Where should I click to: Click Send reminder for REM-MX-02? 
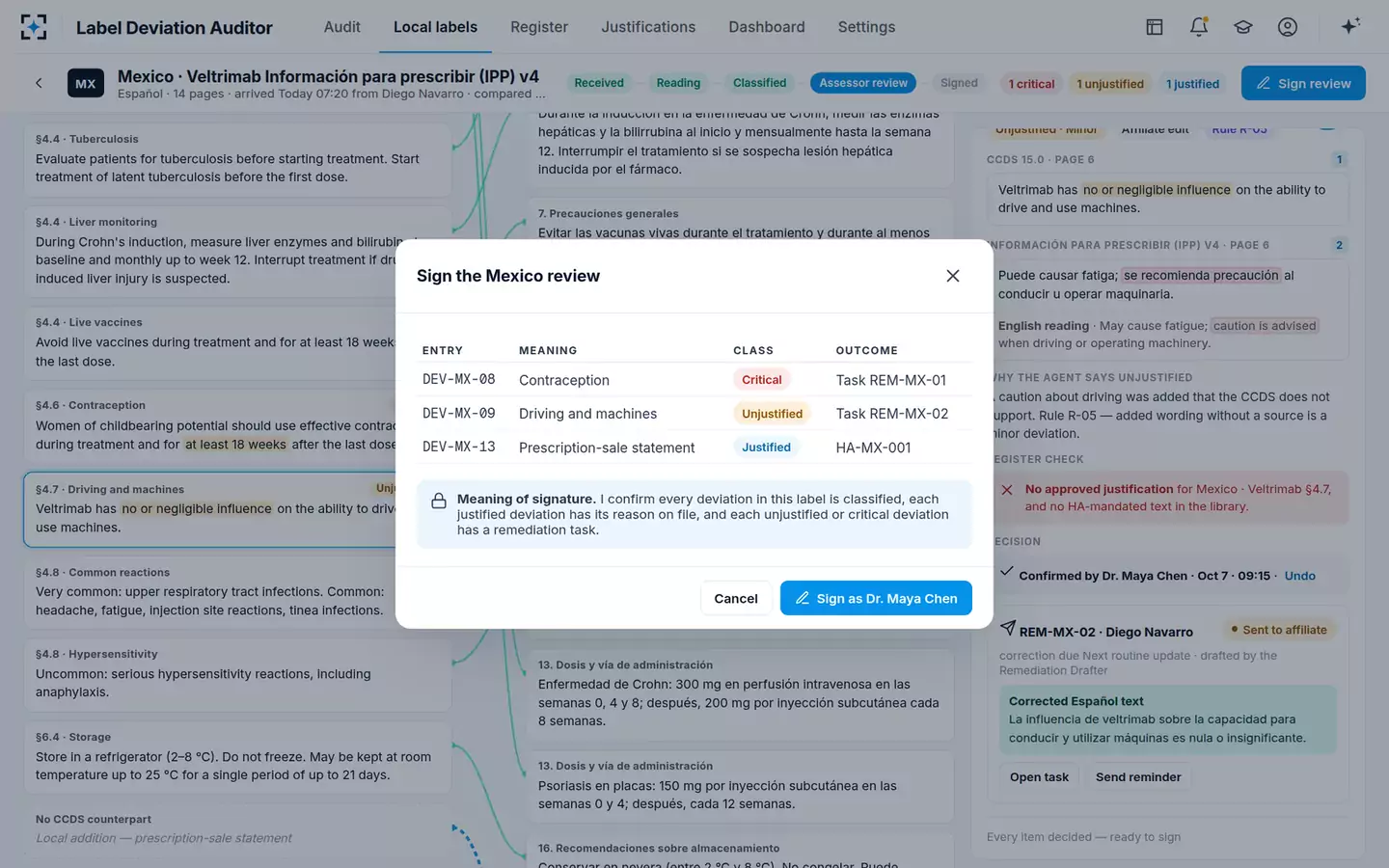tap(1138, 777)
